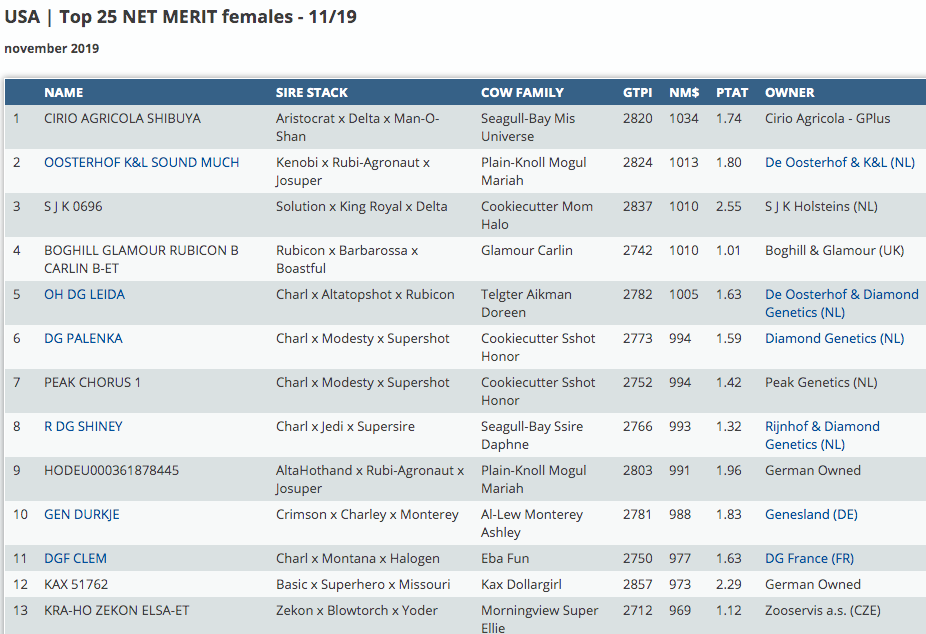Select the COW FAMILY column header
Screen dimensions: 926x634
522,92
